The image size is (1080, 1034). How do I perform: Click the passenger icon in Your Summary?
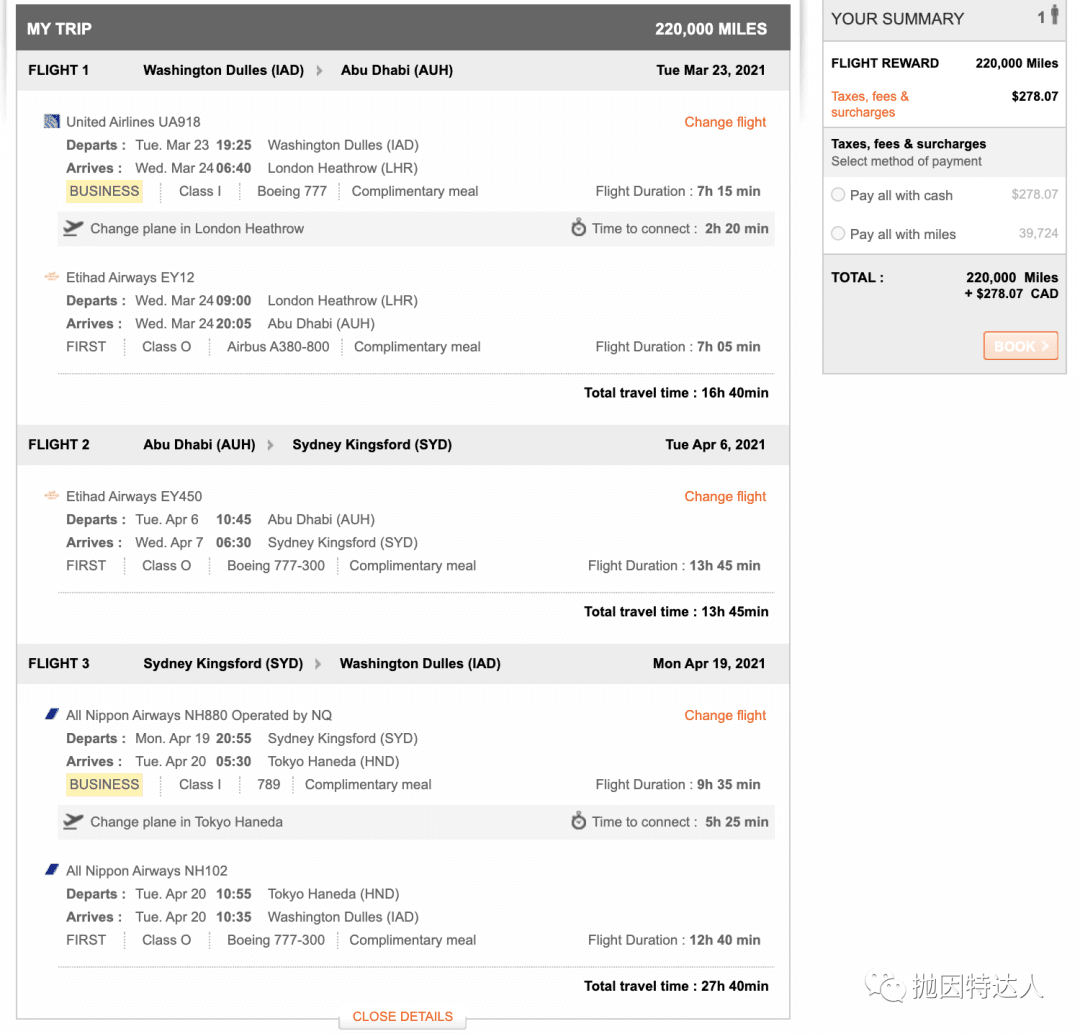click(1054, 16)
